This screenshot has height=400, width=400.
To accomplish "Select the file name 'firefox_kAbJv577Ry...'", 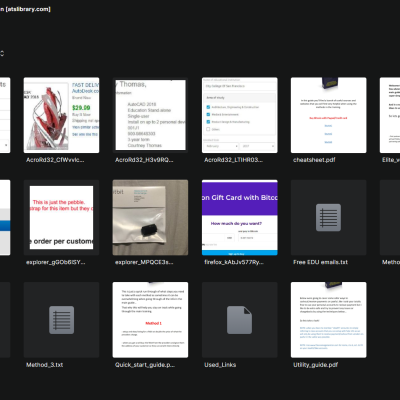I will pyautogui.click(x=234, y=262).
